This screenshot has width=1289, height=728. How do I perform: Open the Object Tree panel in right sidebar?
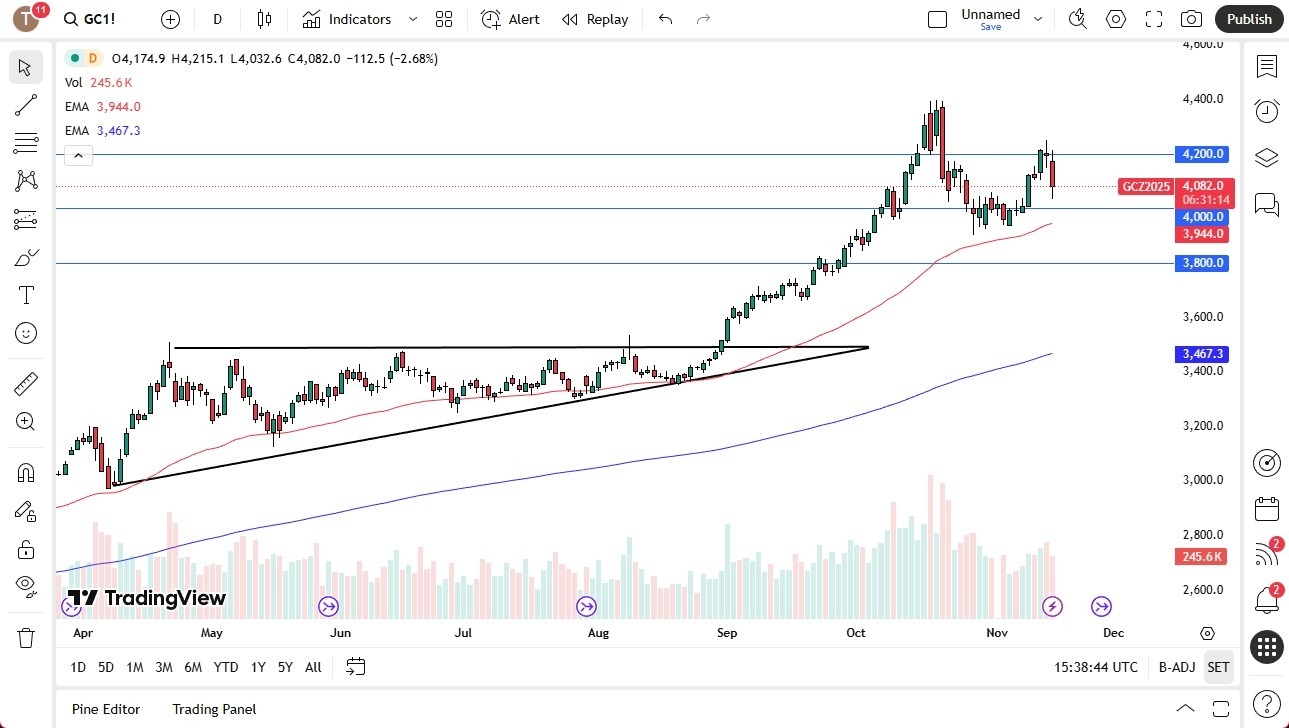click(x=1267, y=157)
